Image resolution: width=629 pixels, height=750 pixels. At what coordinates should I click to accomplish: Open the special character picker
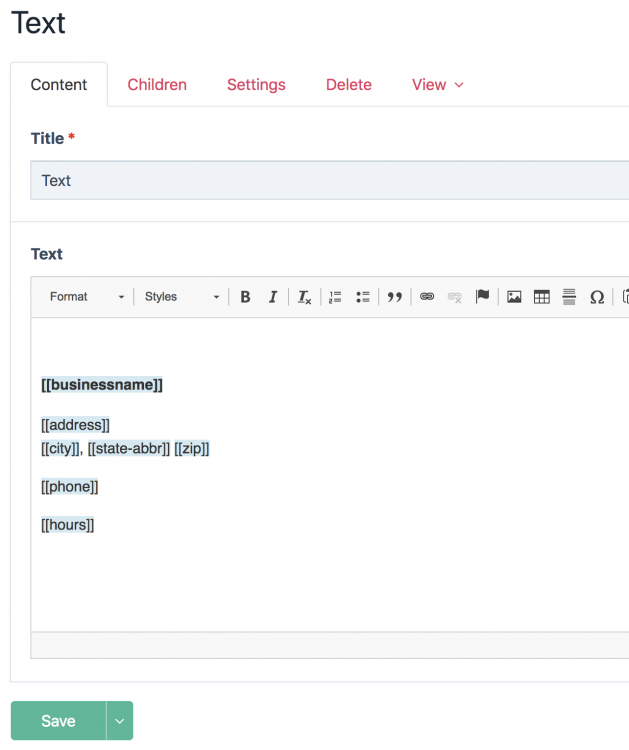click(x=597, y=297)
